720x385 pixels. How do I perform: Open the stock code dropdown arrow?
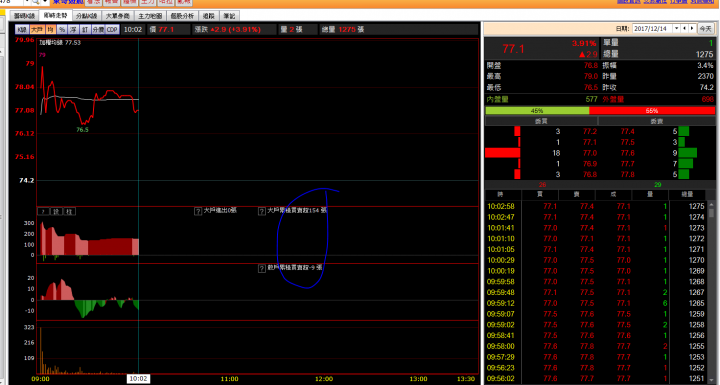pos(27,2)
